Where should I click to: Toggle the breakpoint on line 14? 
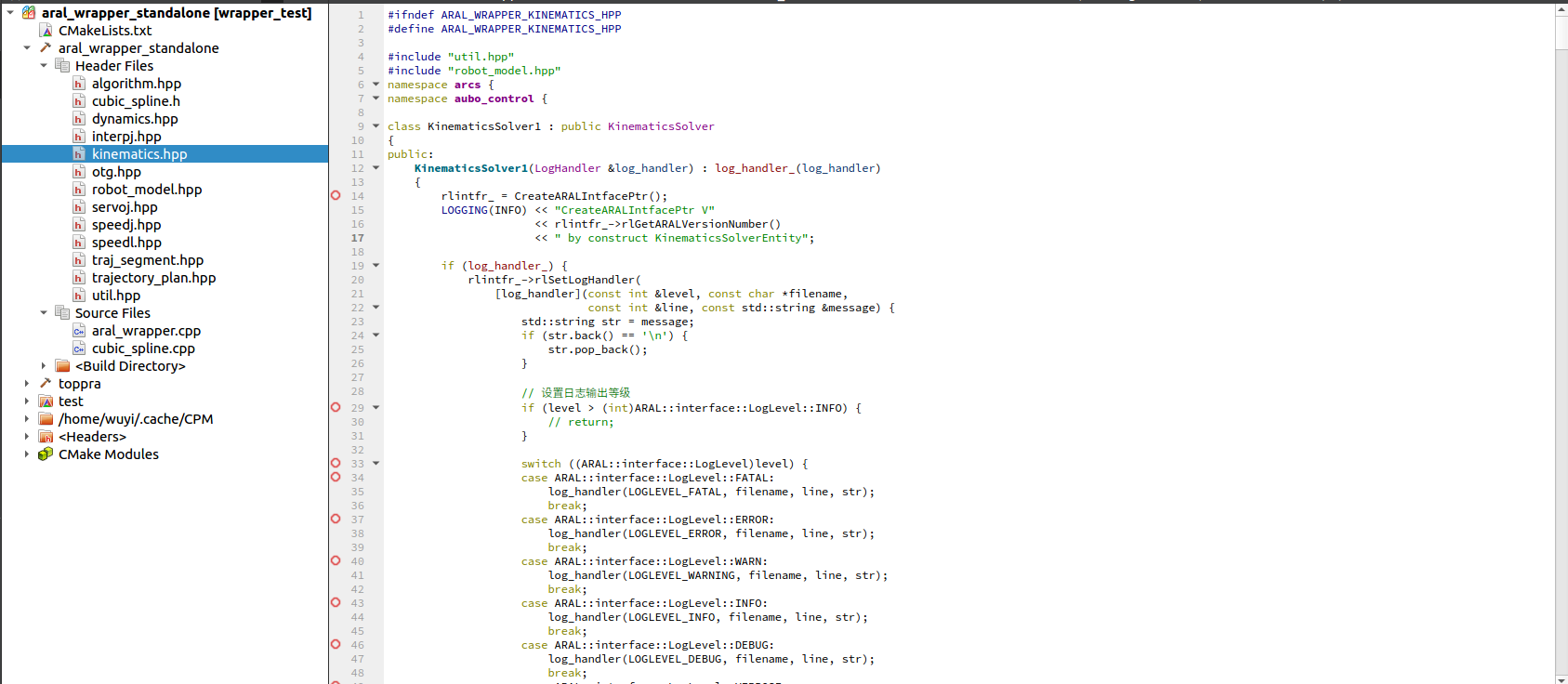(336, 195)
